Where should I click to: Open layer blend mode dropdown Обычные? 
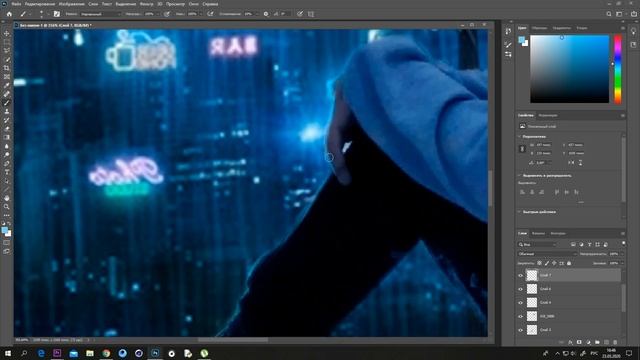[547, 254]
